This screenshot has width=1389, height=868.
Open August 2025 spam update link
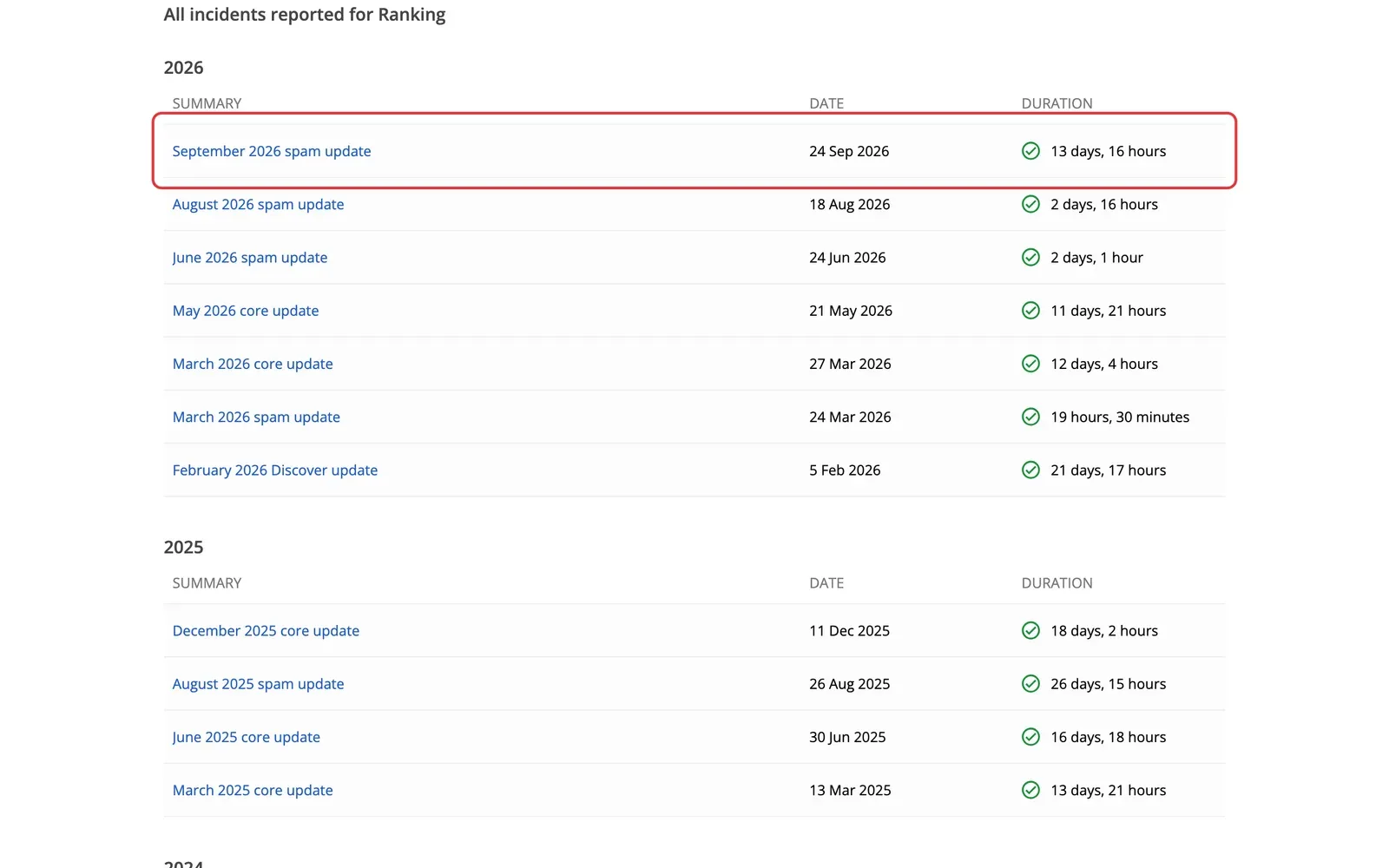point(258,684)
